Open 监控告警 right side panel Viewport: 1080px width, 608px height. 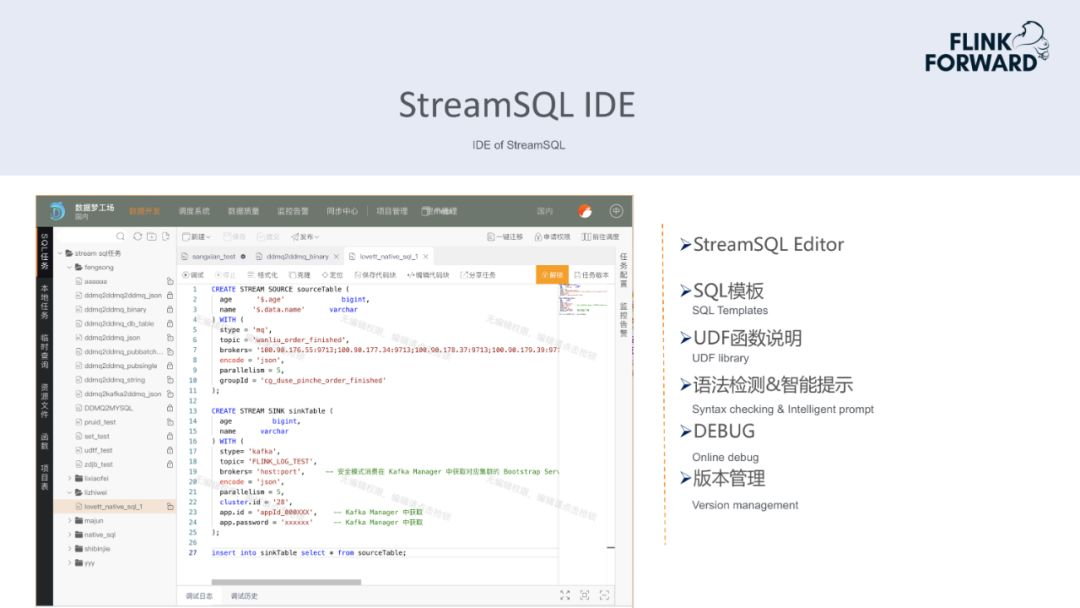point(623,319)
